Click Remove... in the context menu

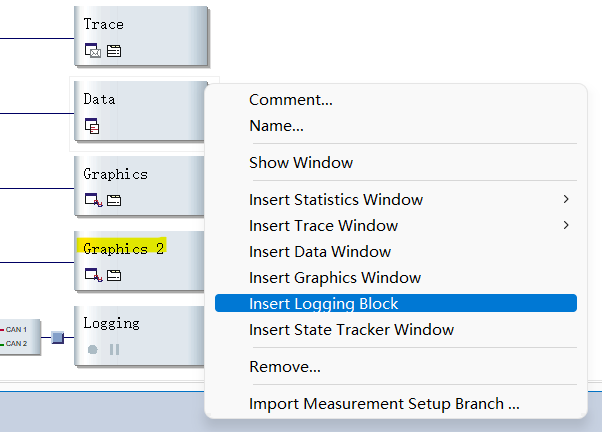point(285,367)
